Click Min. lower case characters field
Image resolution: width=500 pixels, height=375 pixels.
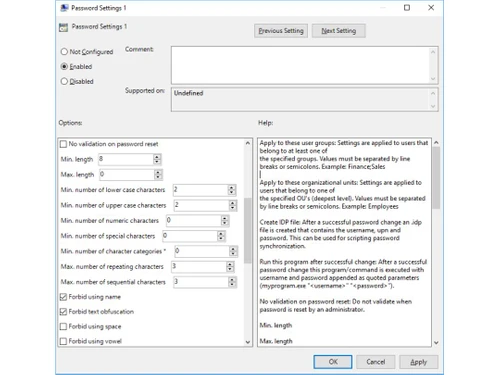200,190
